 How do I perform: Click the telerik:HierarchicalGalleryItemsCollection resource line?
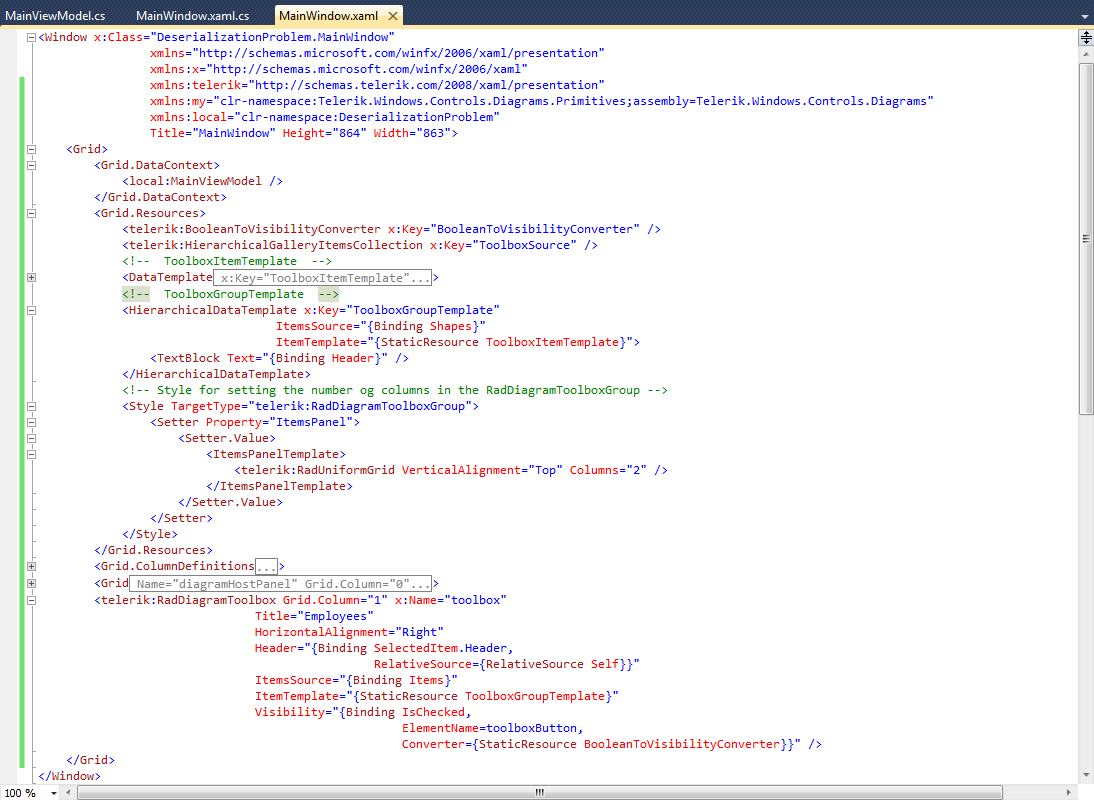(360, 246)
